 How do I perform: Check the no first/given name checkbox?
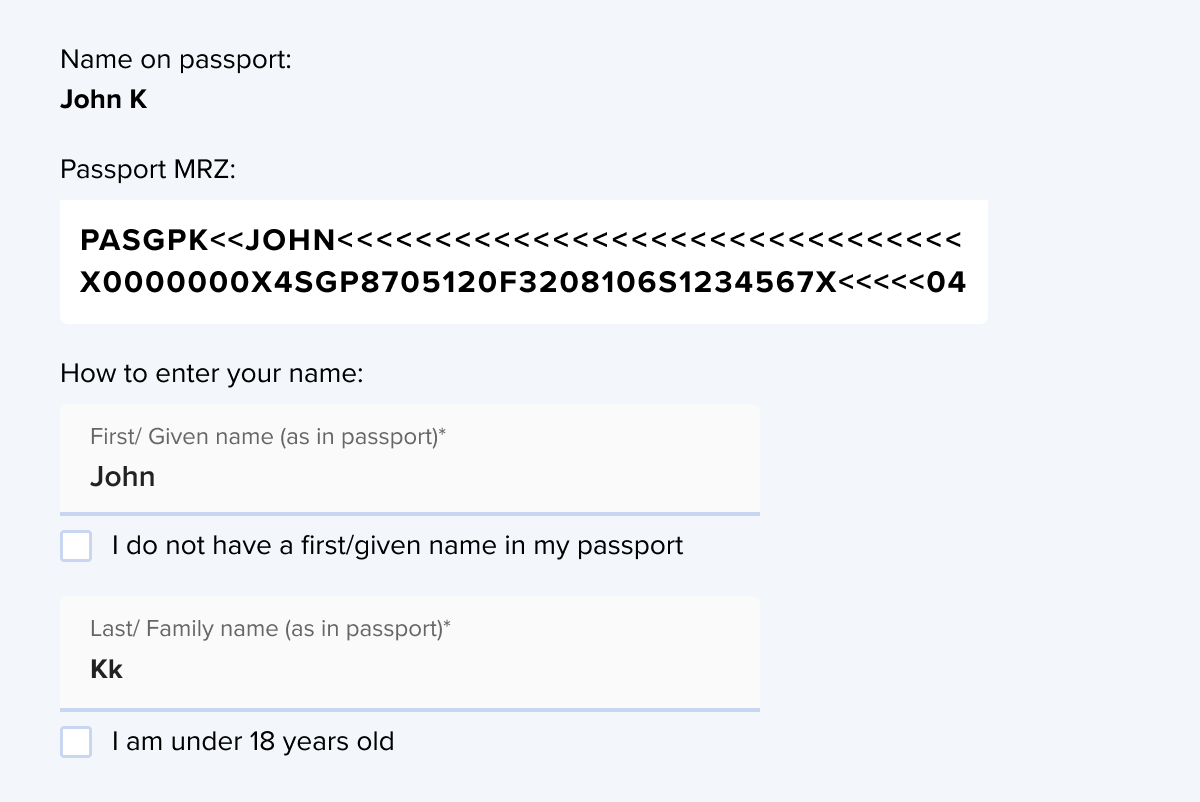76,546
